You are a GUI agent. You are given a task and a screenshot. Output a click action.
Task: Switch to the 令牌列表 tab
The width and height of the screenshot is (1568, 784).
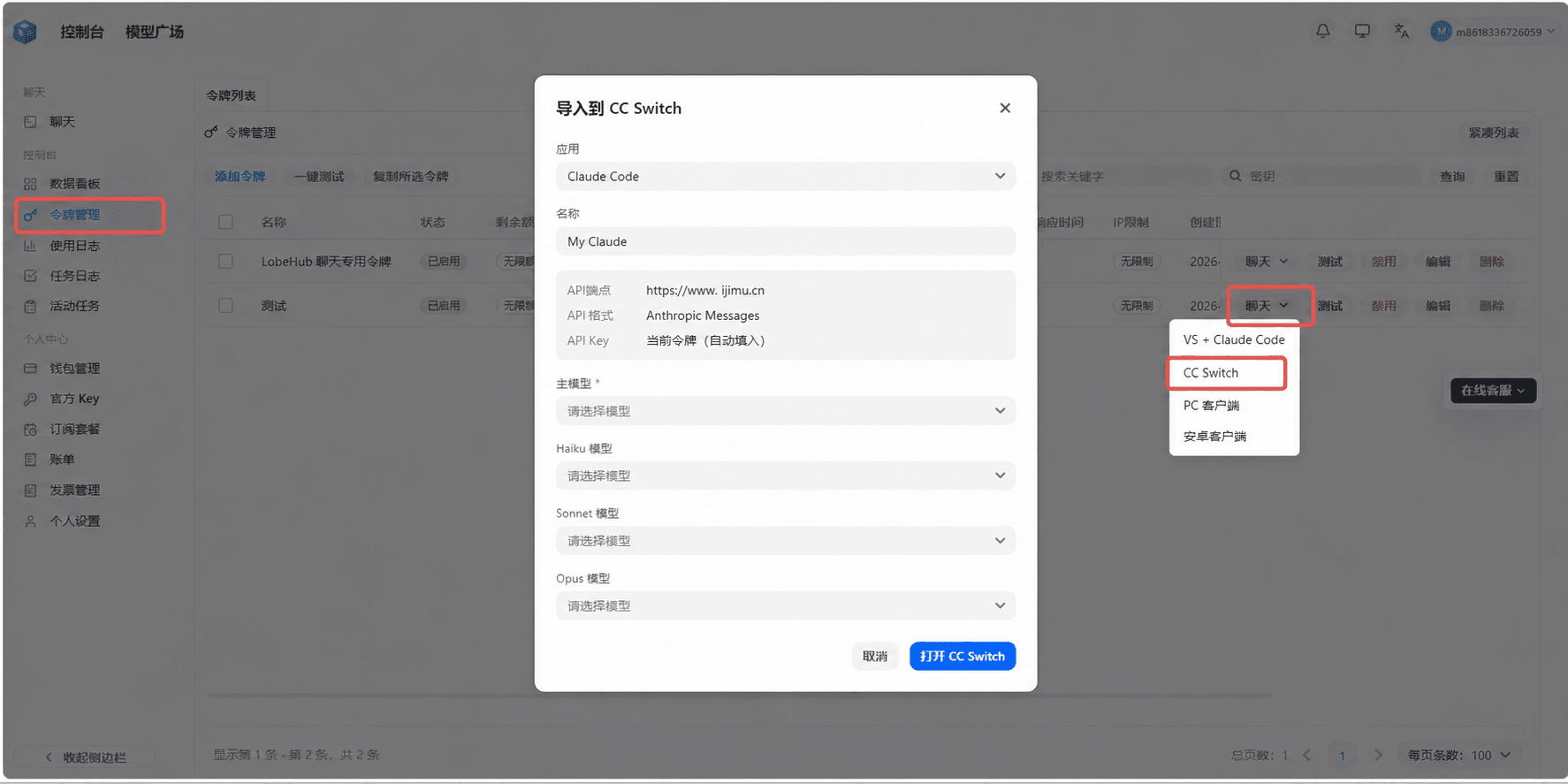click(x=232, y=95)
